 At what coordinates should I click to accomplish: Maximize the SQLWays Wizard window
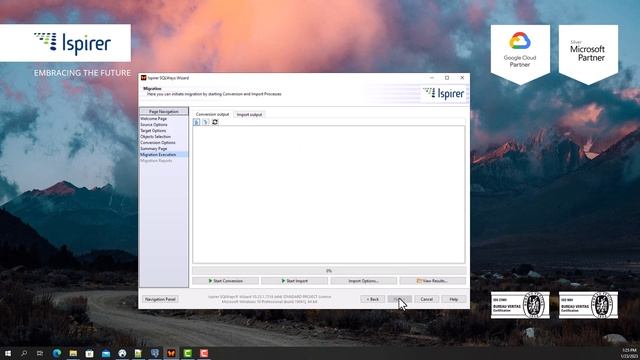(447, 78)
